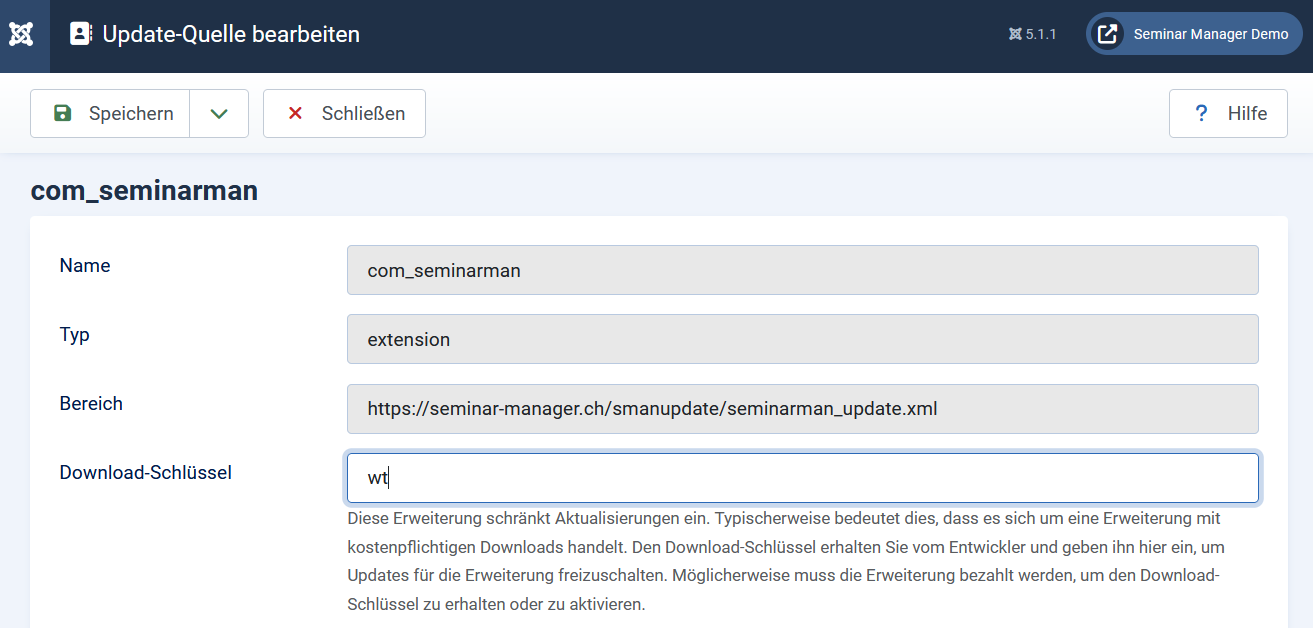Click the Name field showing com_seminarman
The width and height of the screenshot is (1313, 628).
(x=800, y=270)
